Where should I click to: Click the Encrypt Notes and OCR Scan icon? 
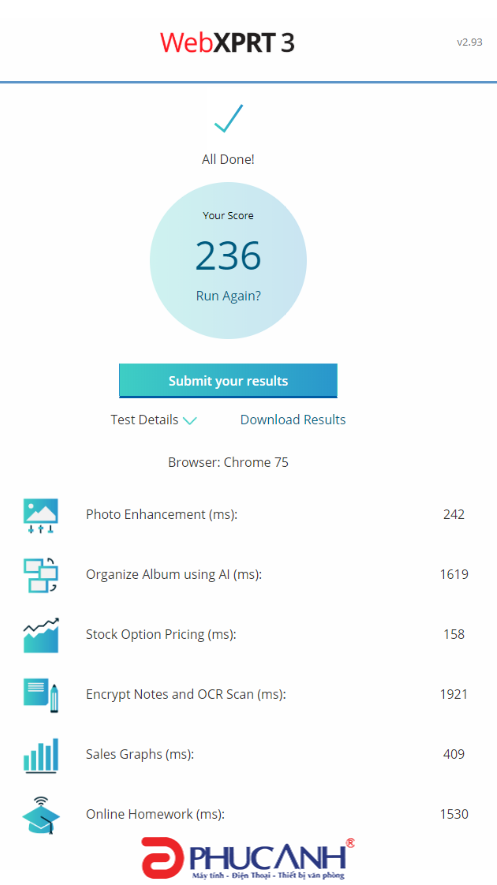coord(41,695)
